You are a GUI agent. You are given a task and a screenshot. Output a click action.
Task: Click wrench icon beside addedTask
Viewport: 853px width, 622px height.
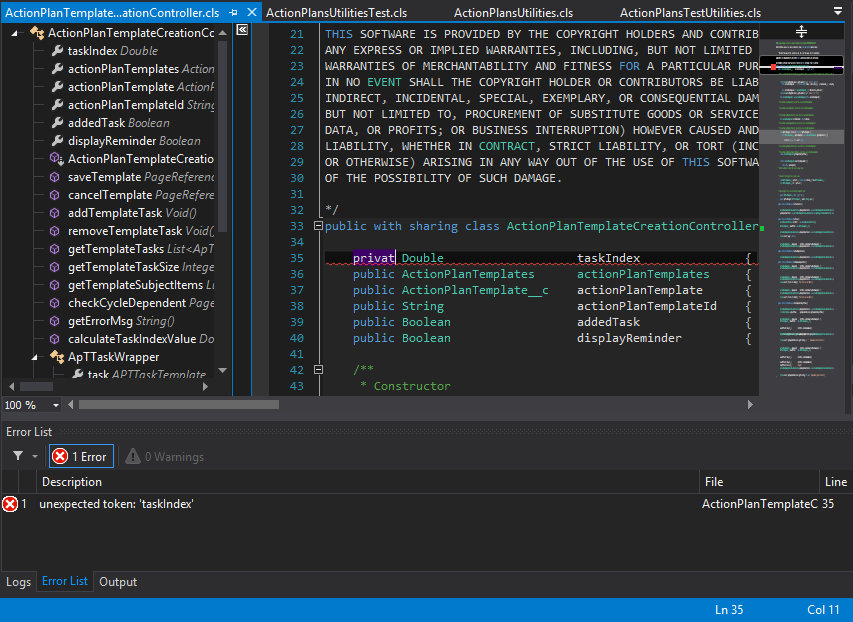[57, 122]
